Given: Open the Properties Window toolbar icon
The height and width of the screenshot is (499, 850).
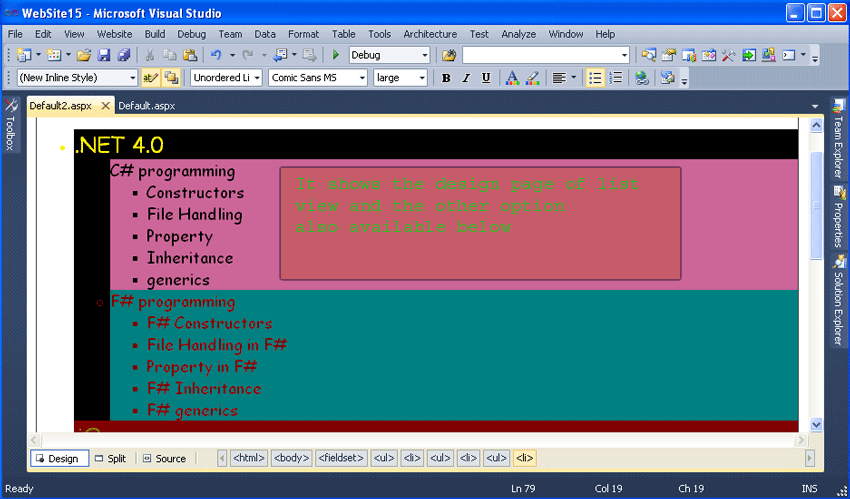Looking at the screenshot, I should click(x=669, y=55).
